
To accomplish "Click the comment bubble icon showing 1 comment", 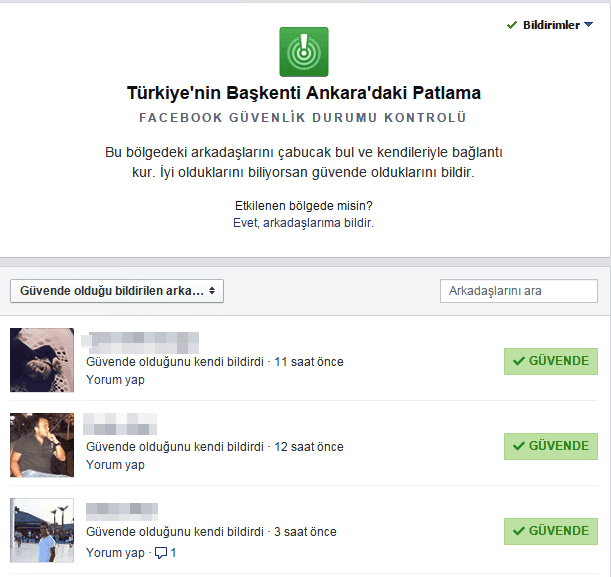I will coord(162,553).
